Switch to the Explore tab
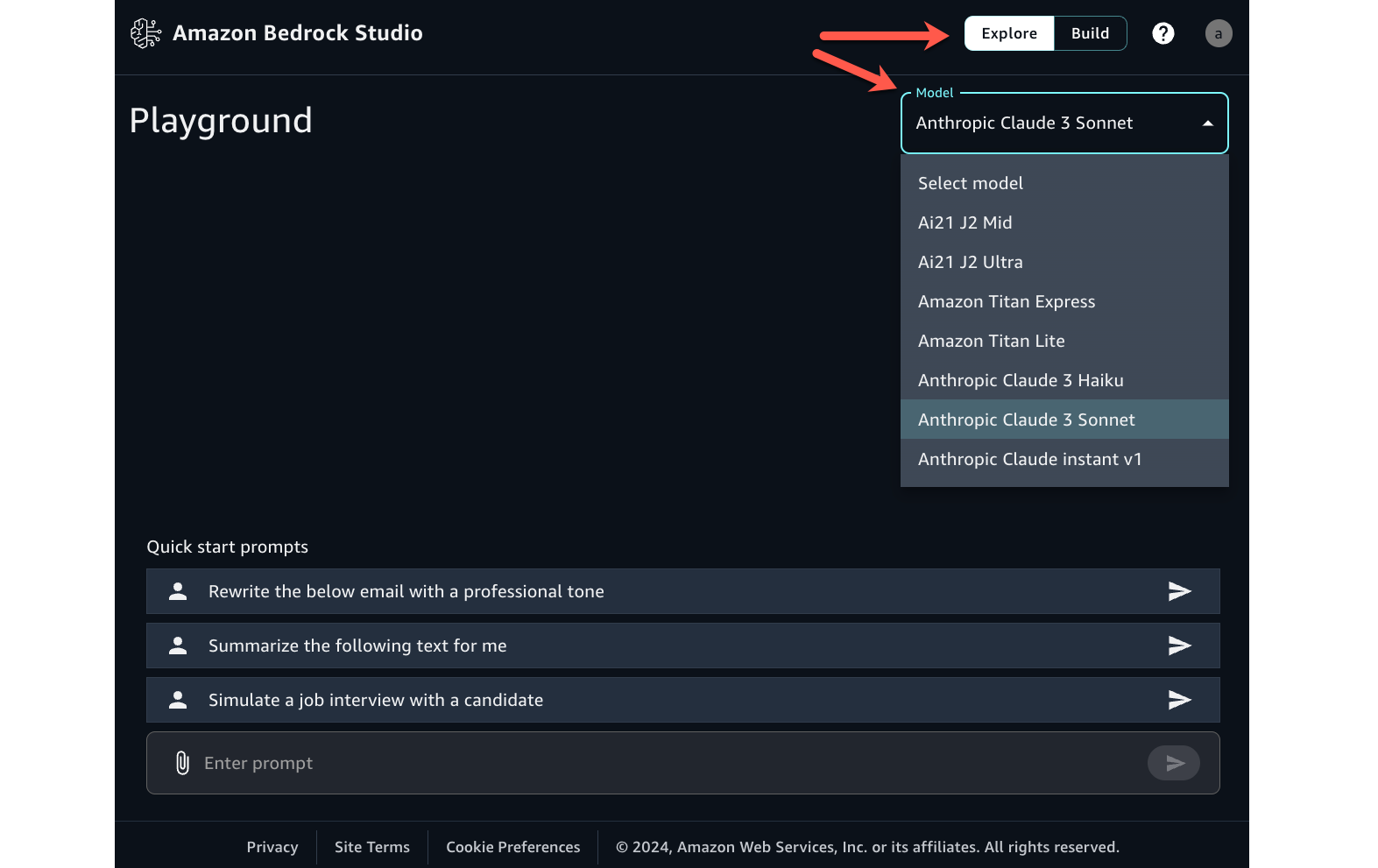 click(x=1009, y=33)
